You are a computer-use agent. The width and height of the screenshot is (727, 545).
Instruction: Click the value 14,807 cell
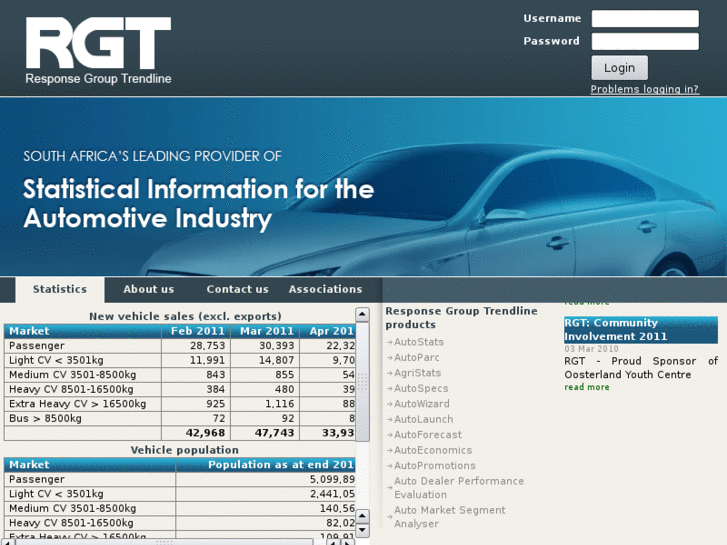(265, 360)
